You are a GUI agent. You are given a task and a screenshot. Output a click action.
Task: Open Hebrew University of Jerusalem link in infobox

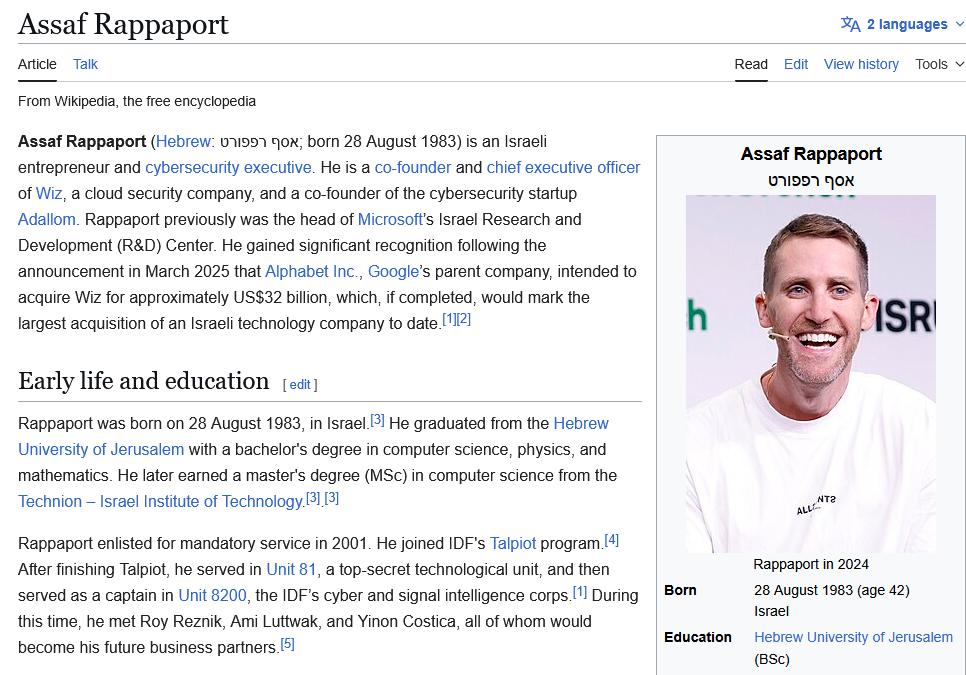pyautogui.click(x=853, y=637)
